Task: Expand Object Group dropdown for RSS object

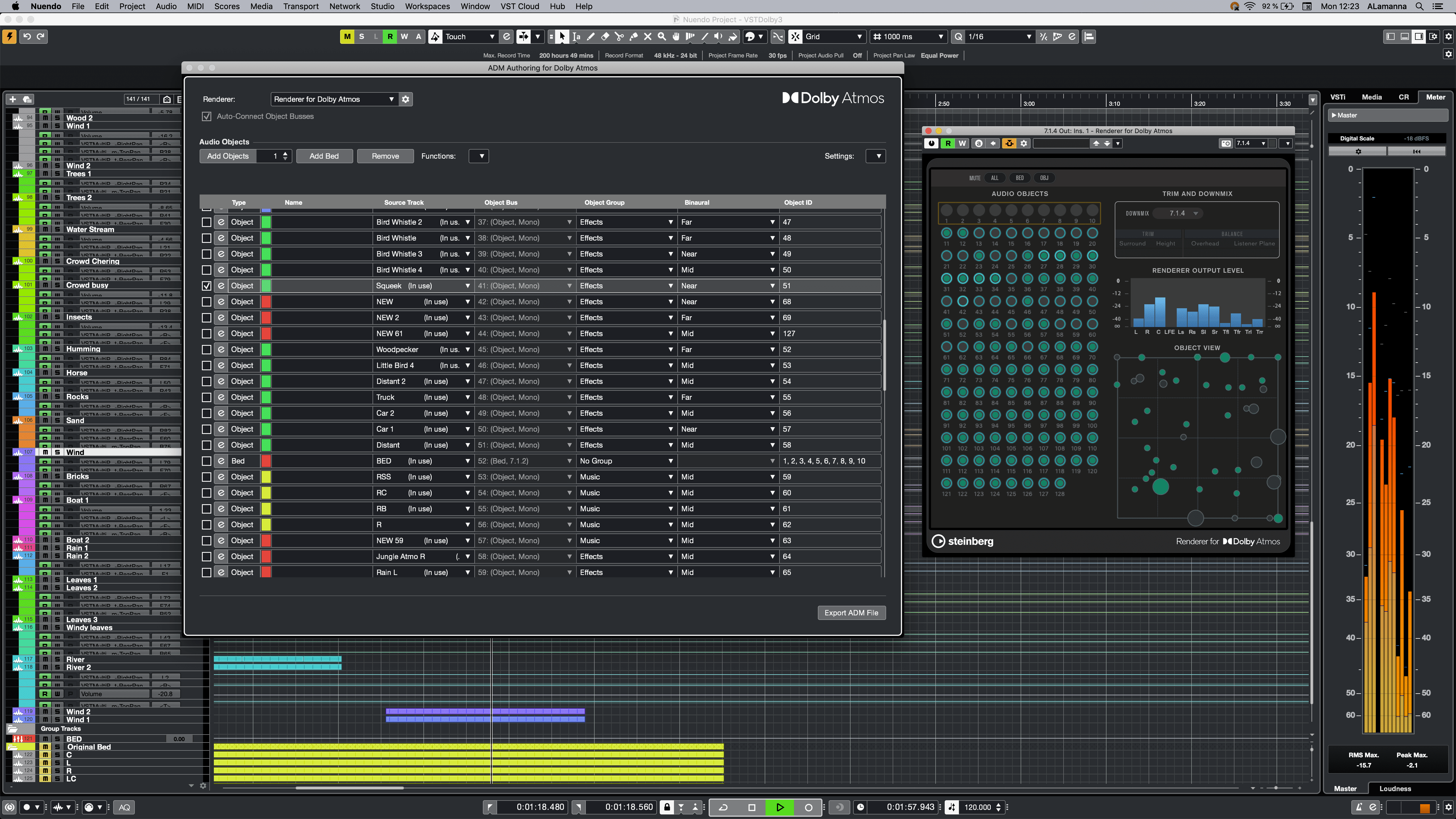Action: point(670,477)
